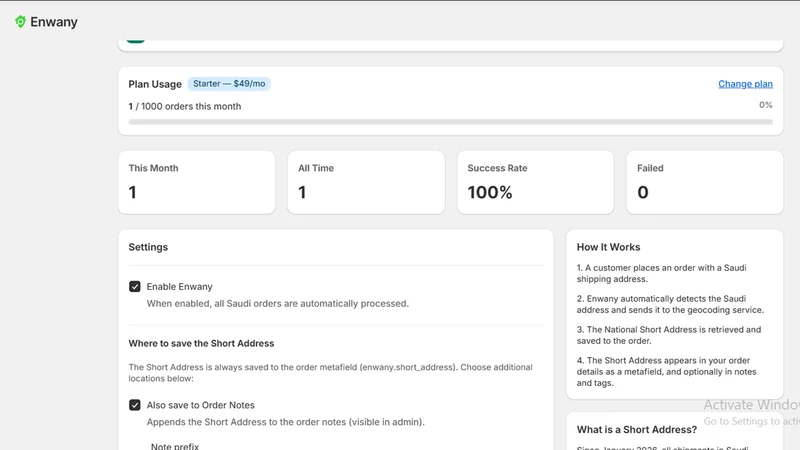Screen dimensions: 800x450
Task: Click 'Appends the Short Address to the order notes' text
Action: point(286,422)
